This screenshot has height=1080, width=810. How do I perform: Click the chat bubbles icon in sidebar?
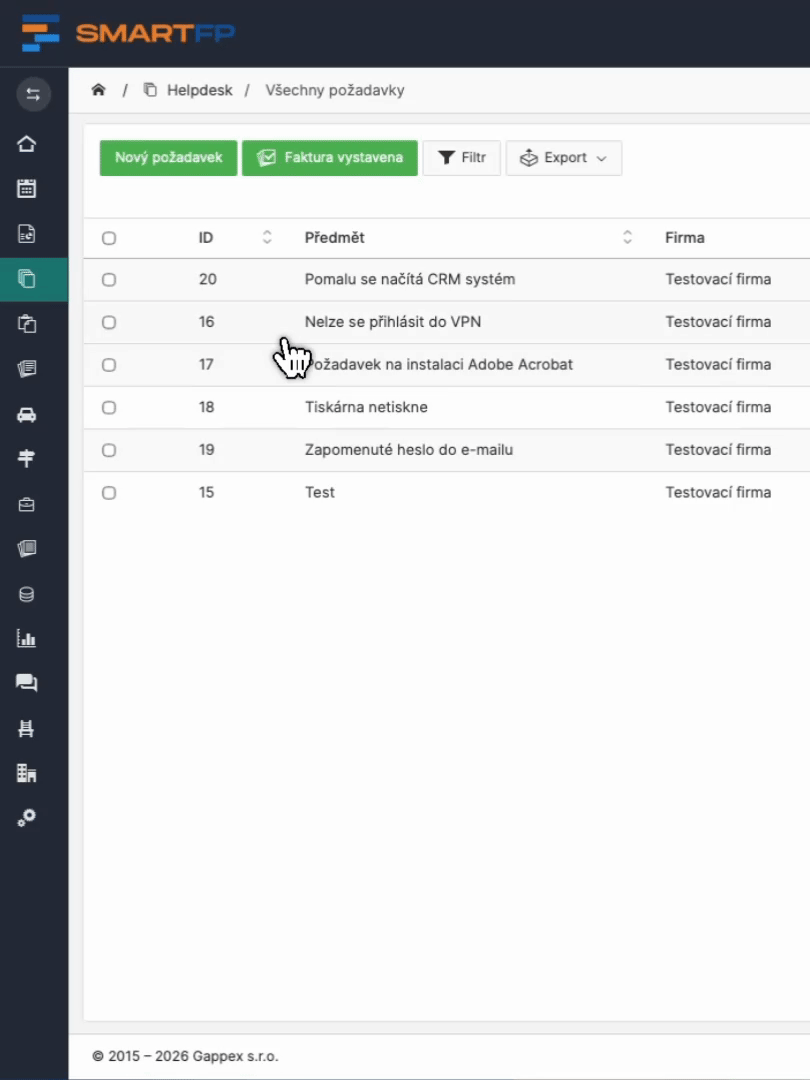click(27, 684)
